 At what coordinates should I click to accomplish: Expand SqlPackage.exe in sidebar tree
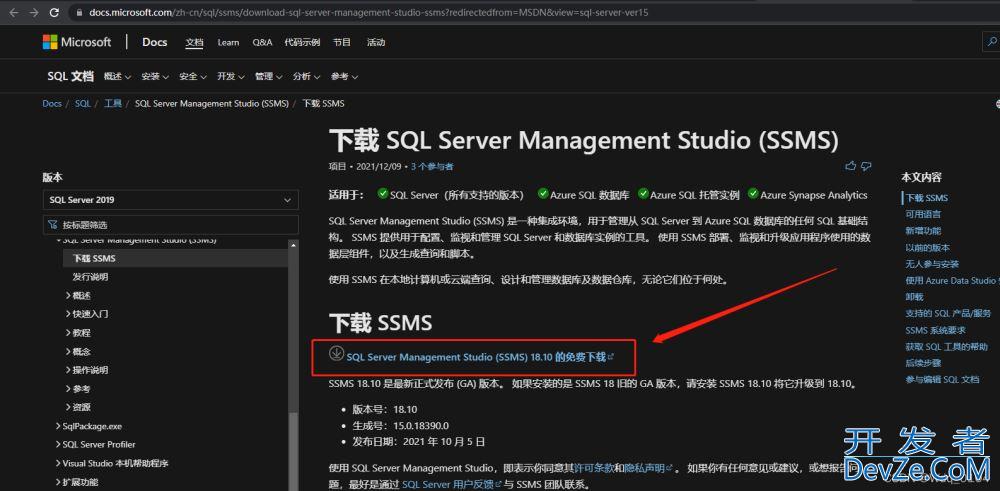[x=89, y=426]
